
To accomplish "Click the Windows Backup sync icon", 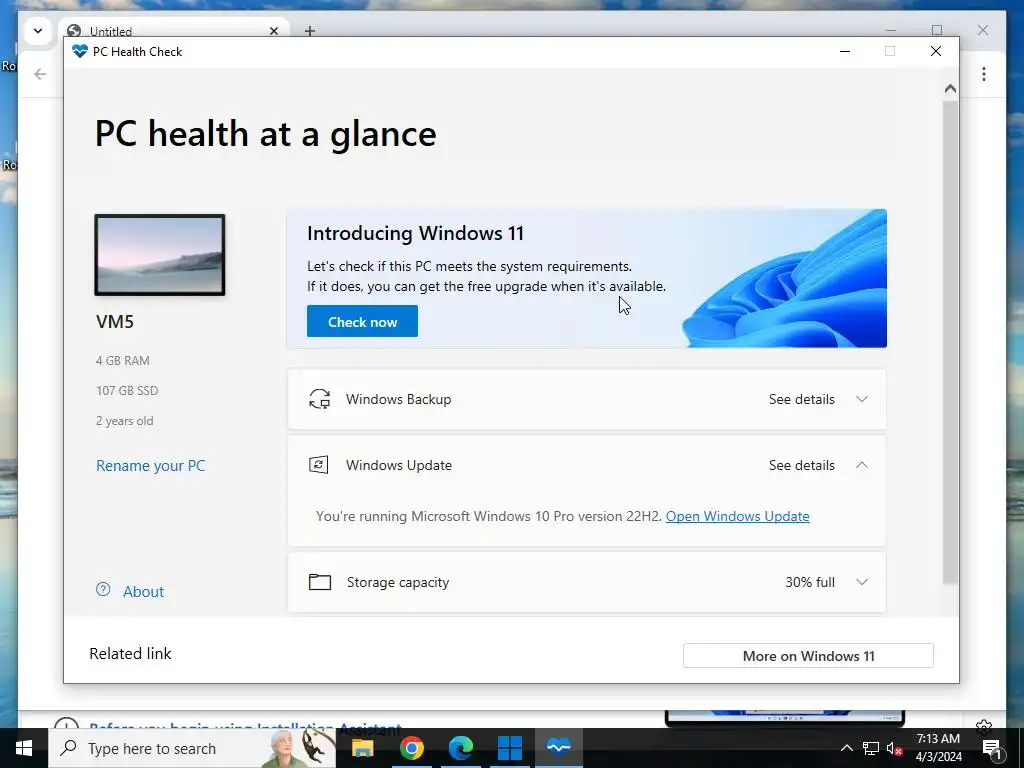I will point(319,399).
